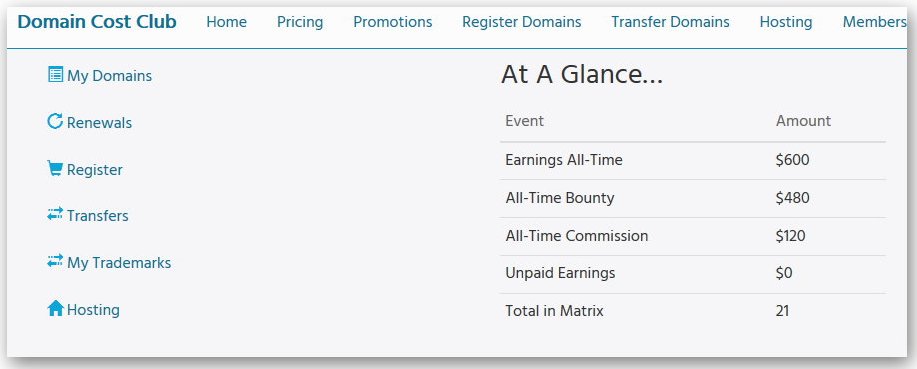Open the Hosting navigation bar item
The width and height of the screenshot is (917, 369).
tap(786, 22)
